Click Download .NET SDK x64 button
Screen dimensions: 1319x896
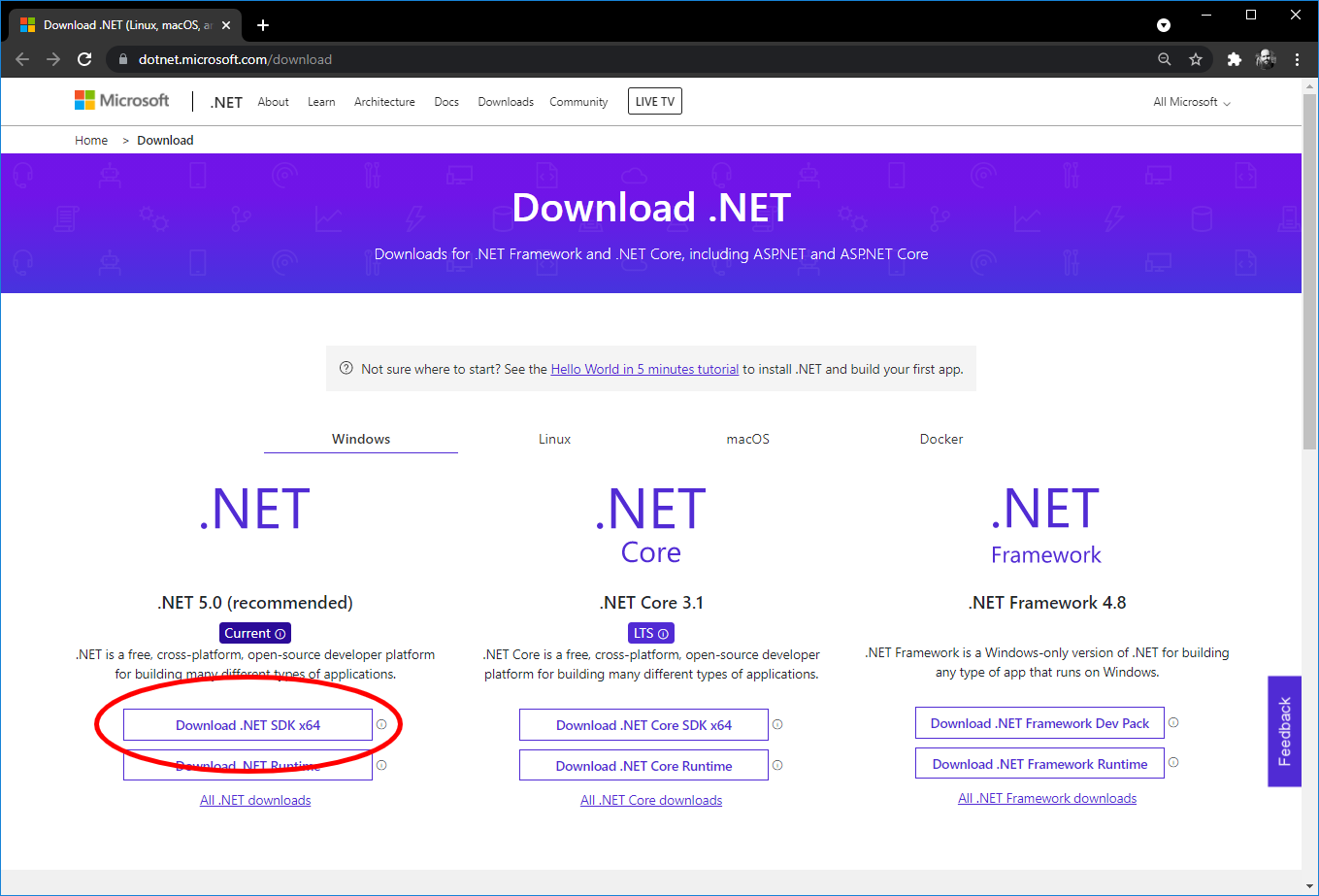pos(247,725)
